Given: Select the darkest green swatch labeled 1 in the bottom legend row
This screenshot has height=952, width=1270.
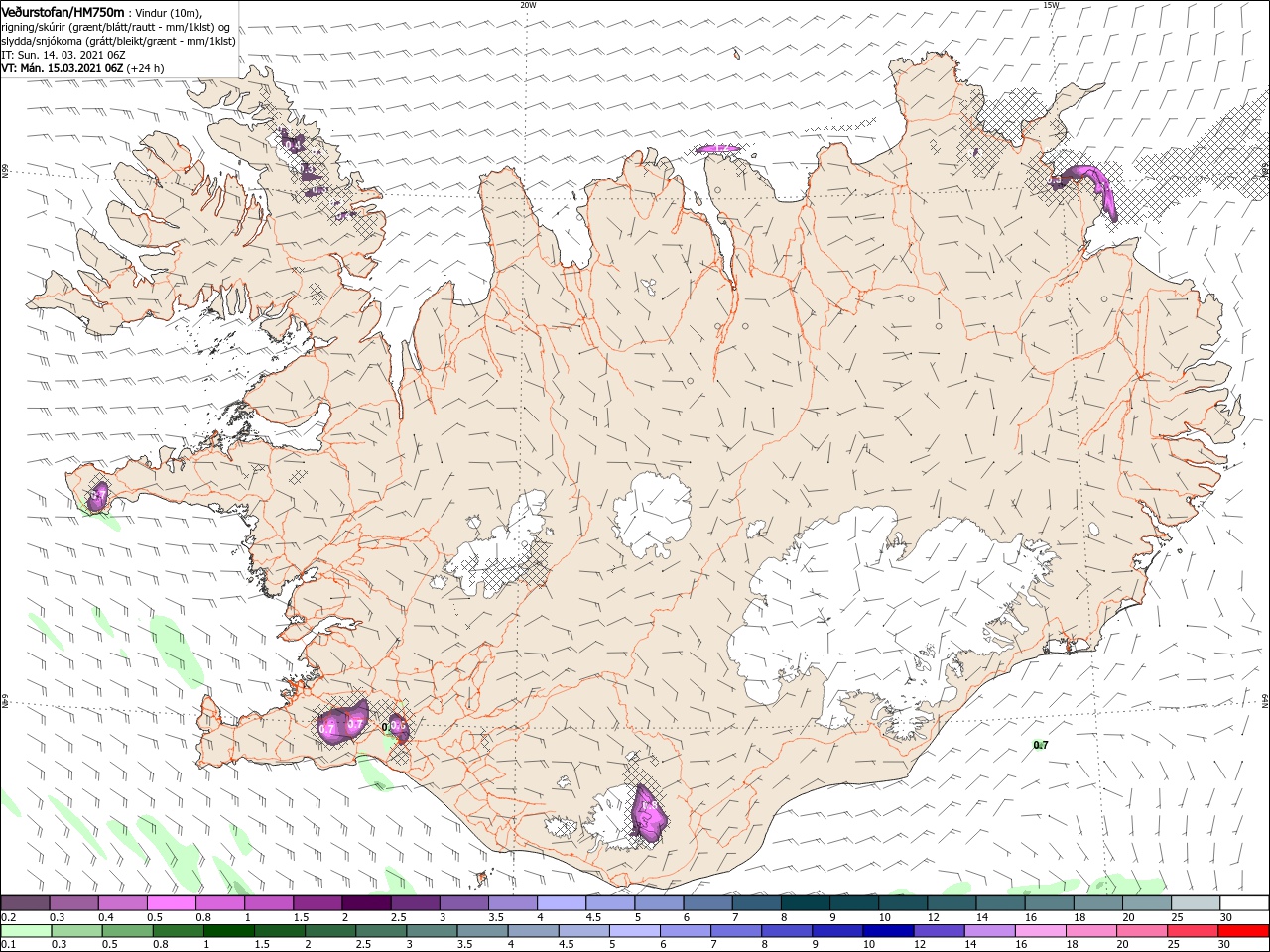Looking at the screenshot, I should pyautogui.click(x=230, y=931).
